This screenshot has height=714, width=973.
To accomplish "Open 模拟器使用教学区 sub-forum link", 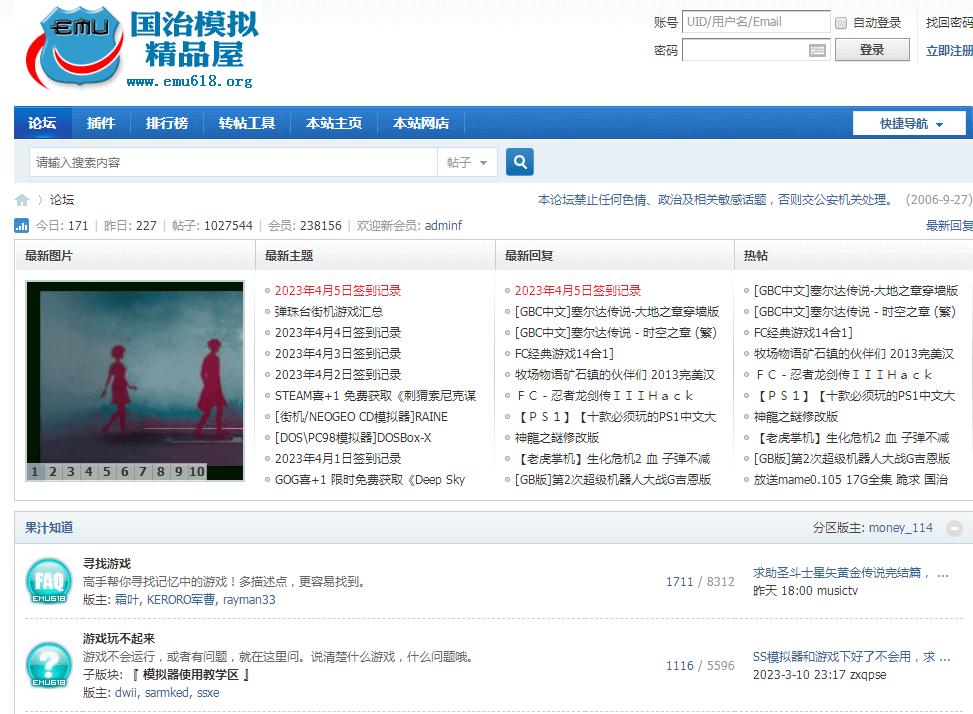I will click(x=191, y=674).
